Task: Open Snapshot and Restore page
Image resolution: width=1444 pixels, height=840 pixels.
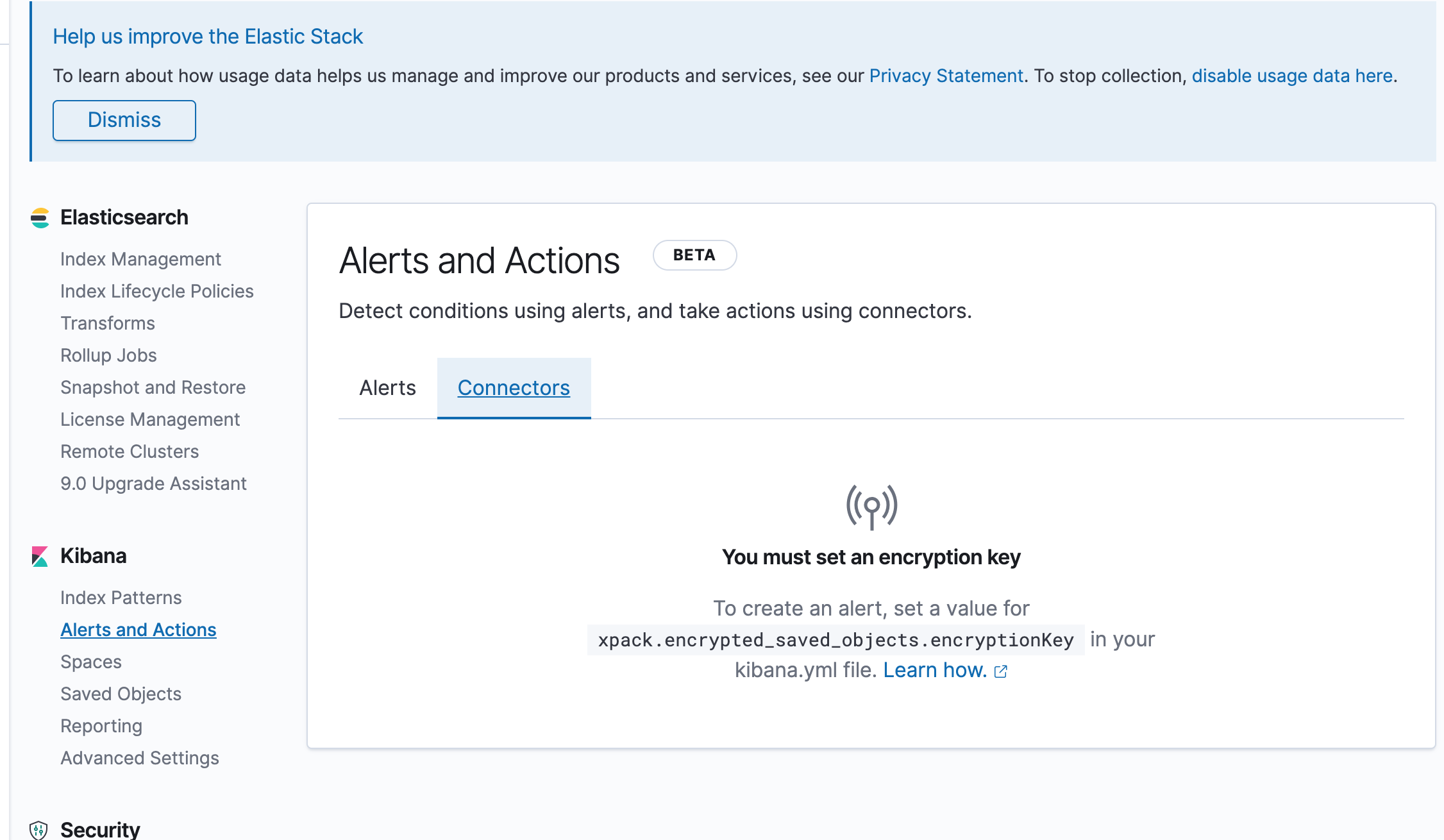Action: click(153, 387)
